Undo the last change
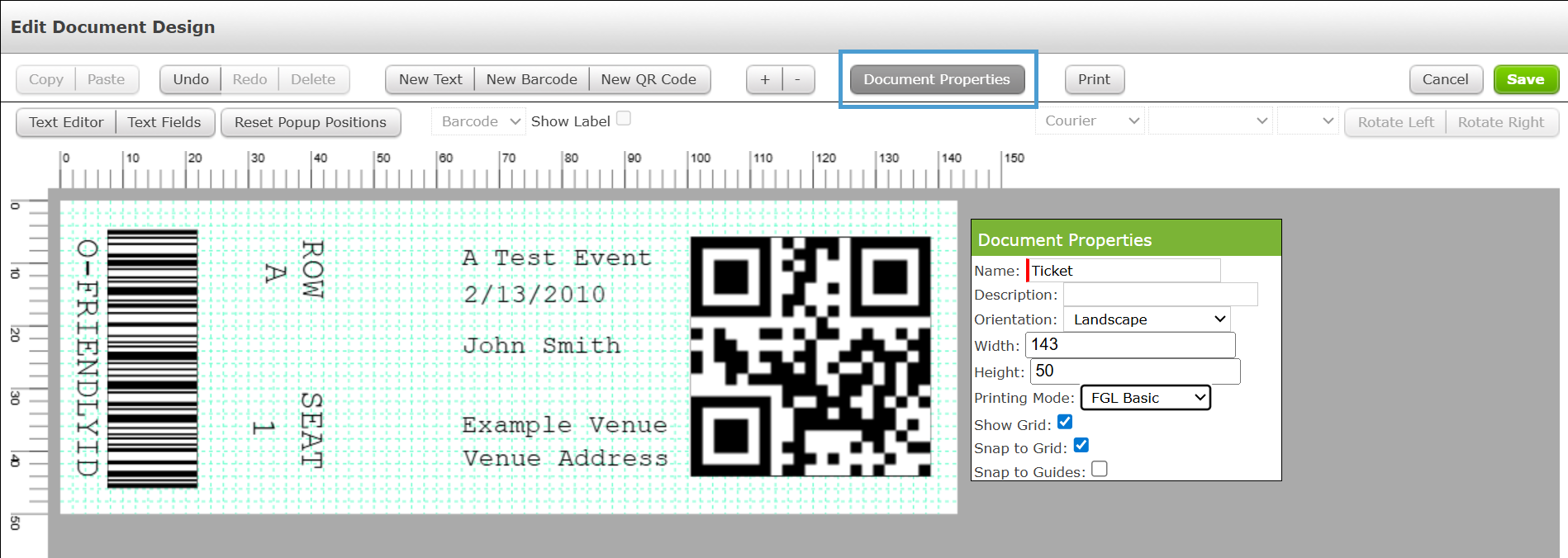The width and height of the screenshot is (1568, 558). coord(191,79)
